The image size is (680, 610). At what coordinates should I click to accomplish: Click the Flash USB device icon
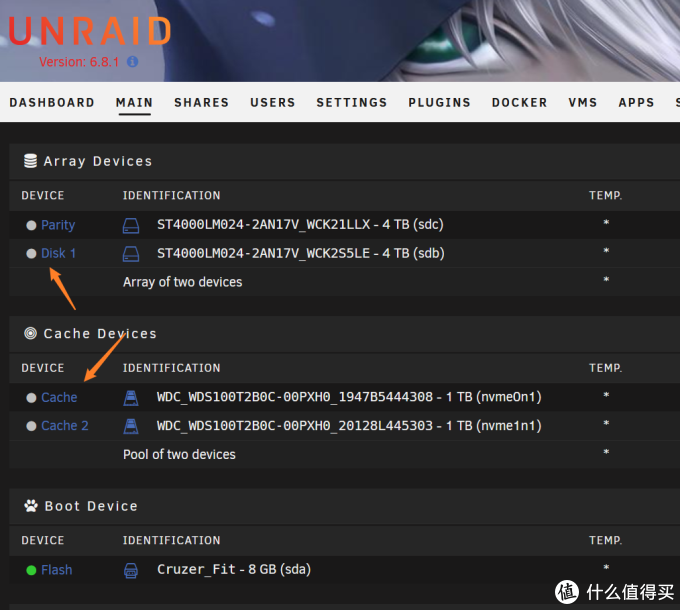[x=131, y=570]
